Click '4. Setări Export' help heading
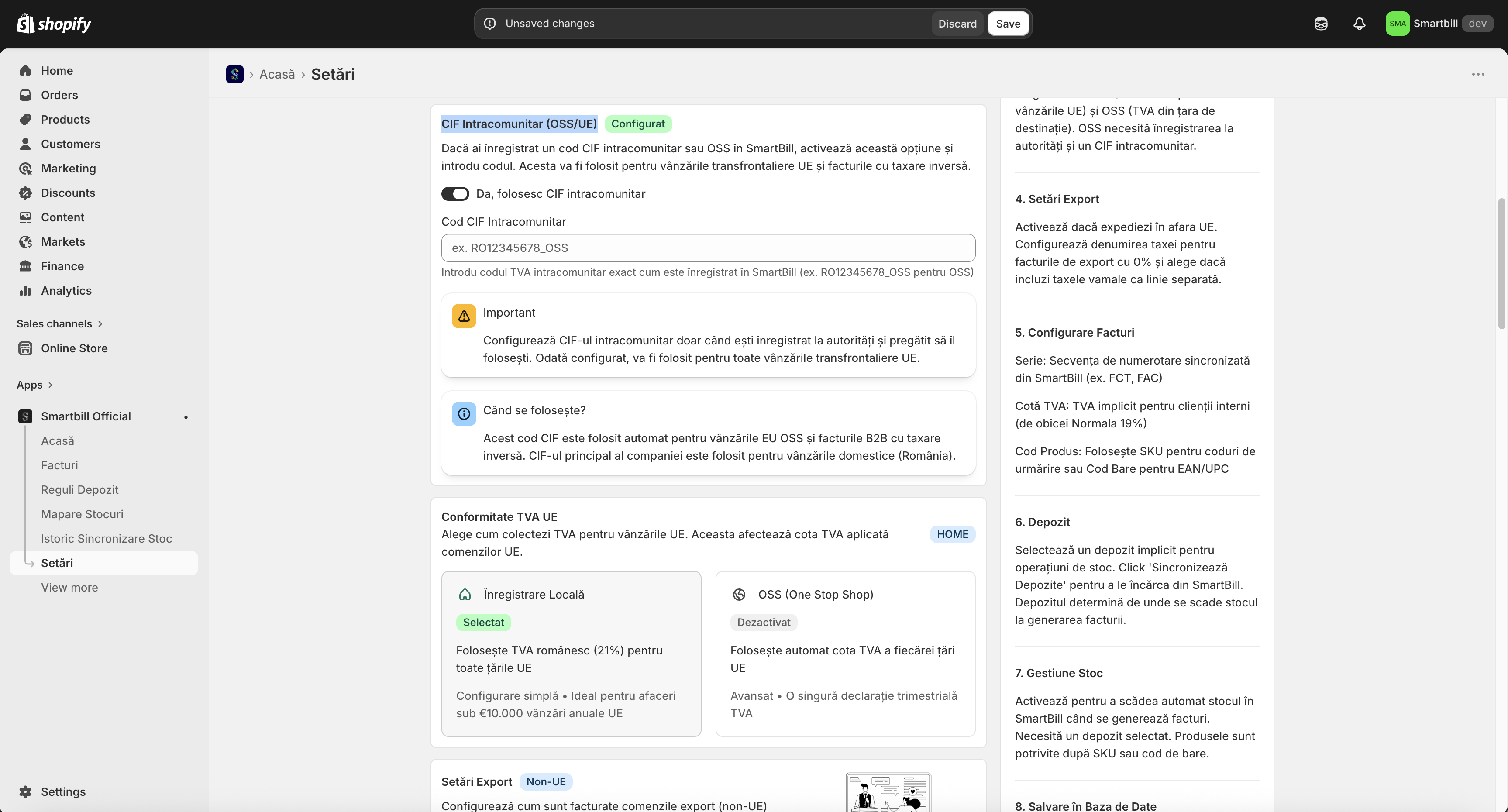This screenshot has height=812, width=1508. (1057, 199)
